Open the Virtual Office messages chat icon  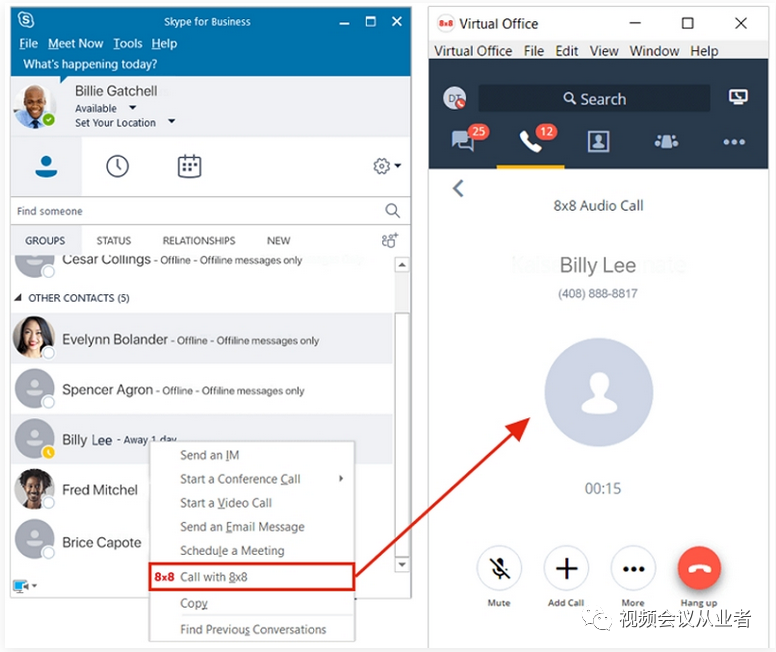[x=463, y=141]
